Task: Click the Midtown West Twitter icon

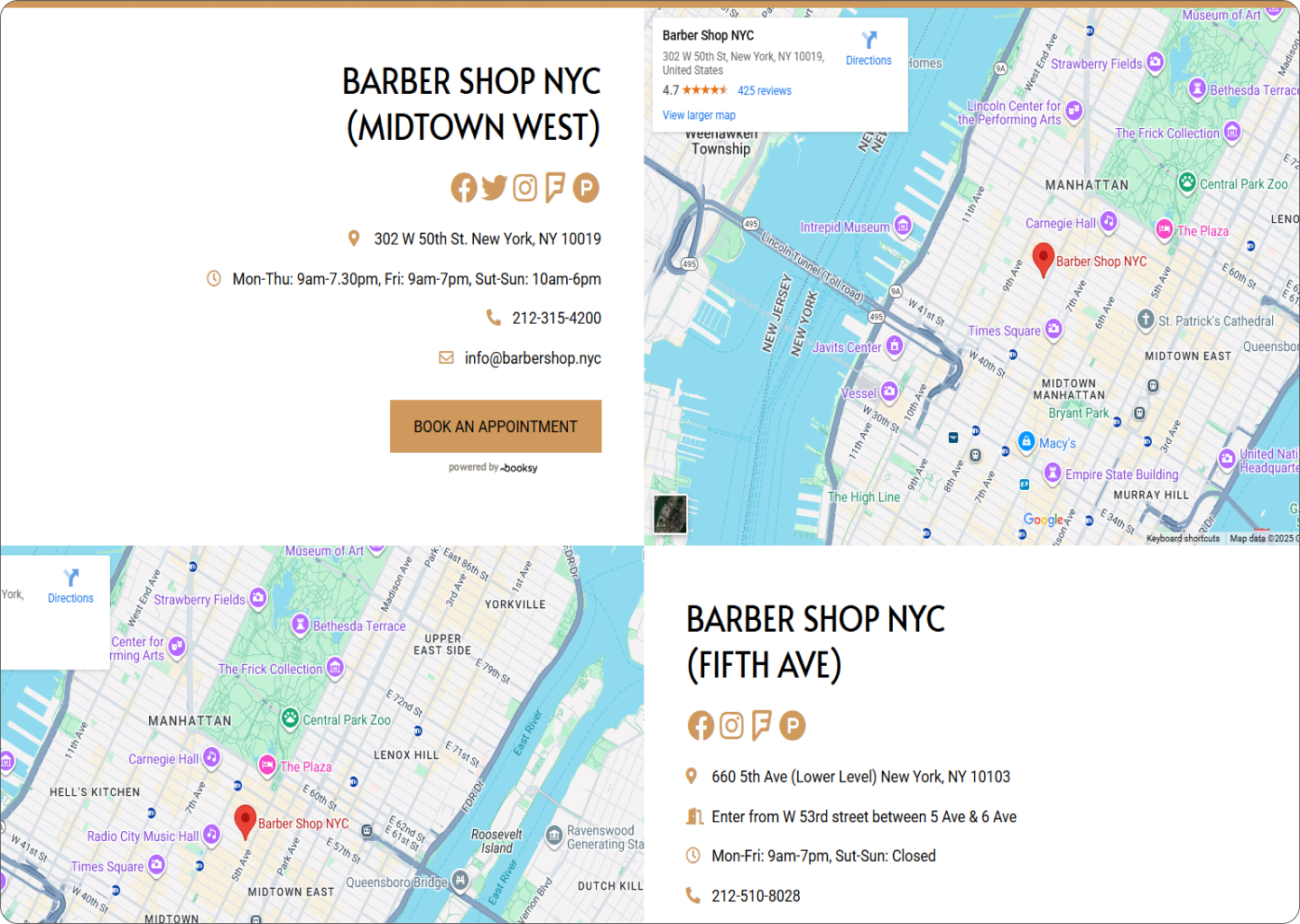Action: pos(494,188)
